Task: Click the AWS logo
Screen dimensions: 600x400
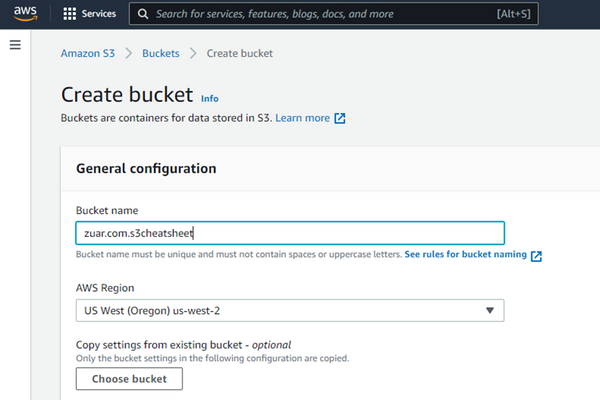Action: [x=25, y=15]
